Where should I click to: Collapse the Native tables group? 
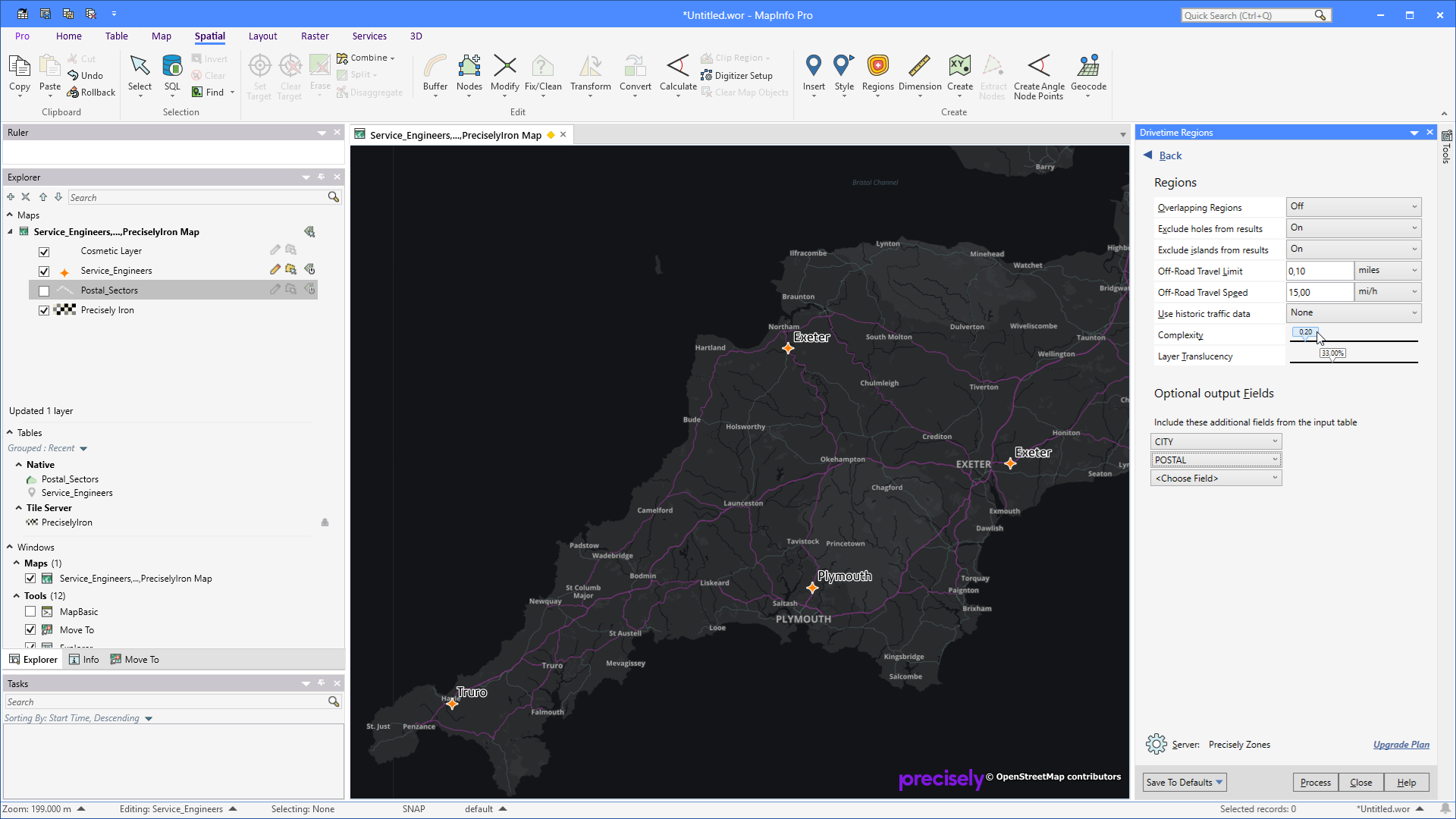pyautogui.click(x=19, y=465)
